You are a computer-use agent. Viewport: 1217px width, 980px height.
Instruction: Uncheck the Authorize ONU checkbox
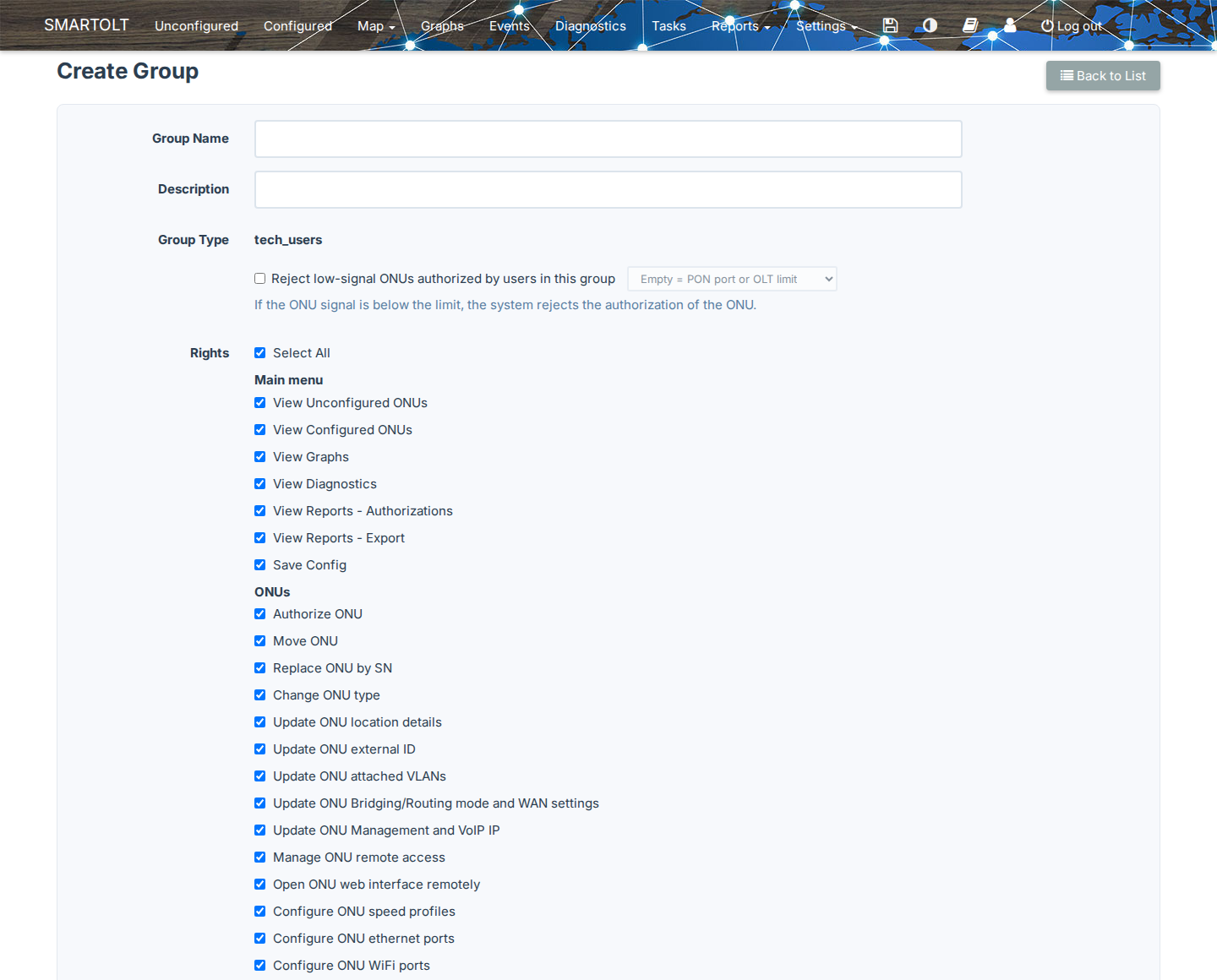(260, 614)
